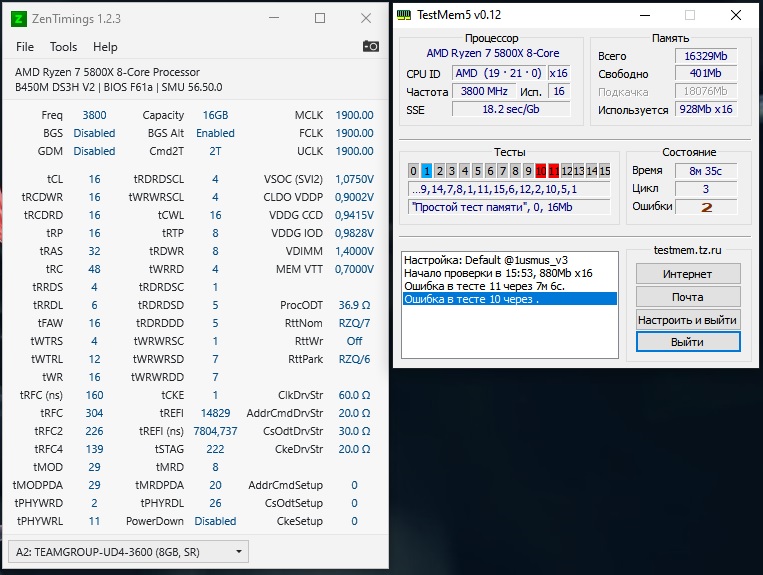The image size is (763, 575).
Task: Click the Cmd2T value 2T
Action: (x=215, y=151)
